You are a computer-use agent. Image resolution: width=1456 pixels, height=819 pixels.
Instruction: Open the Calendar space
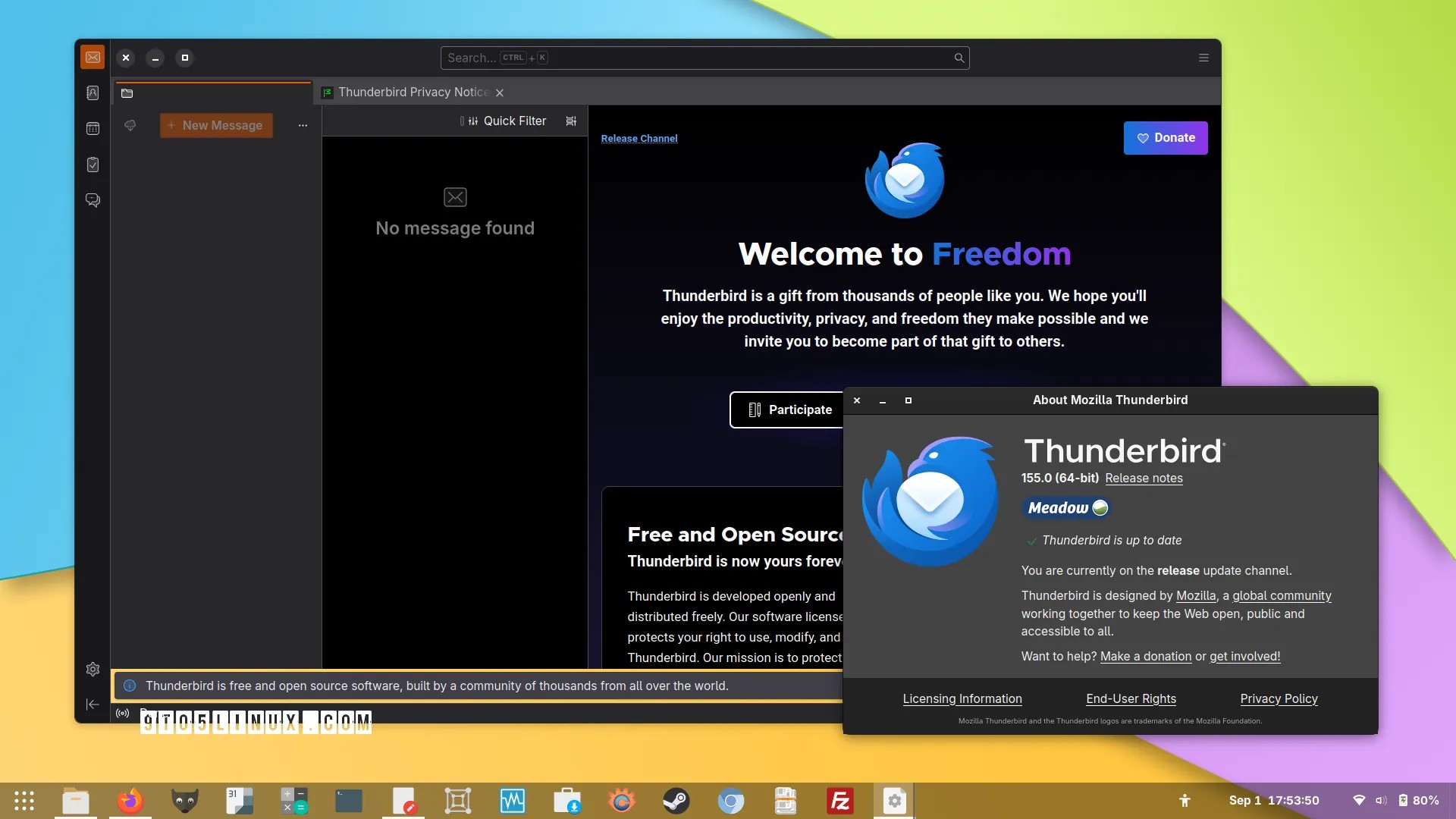tap(93, 129)
